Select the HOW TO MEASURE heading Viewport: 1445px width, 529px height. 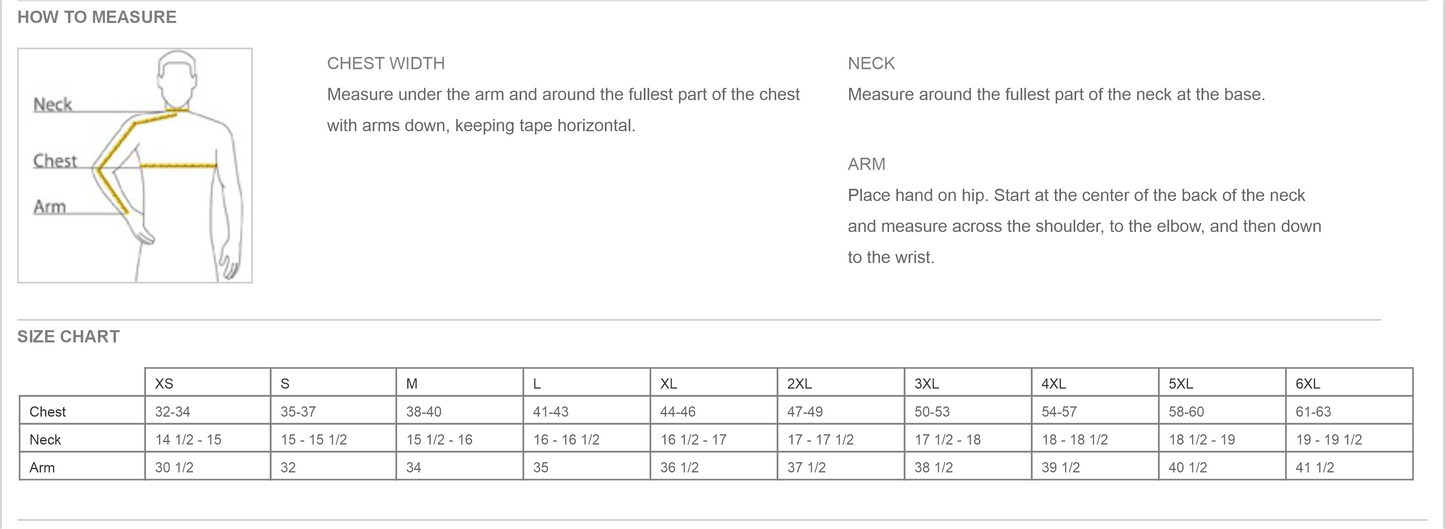97,17
